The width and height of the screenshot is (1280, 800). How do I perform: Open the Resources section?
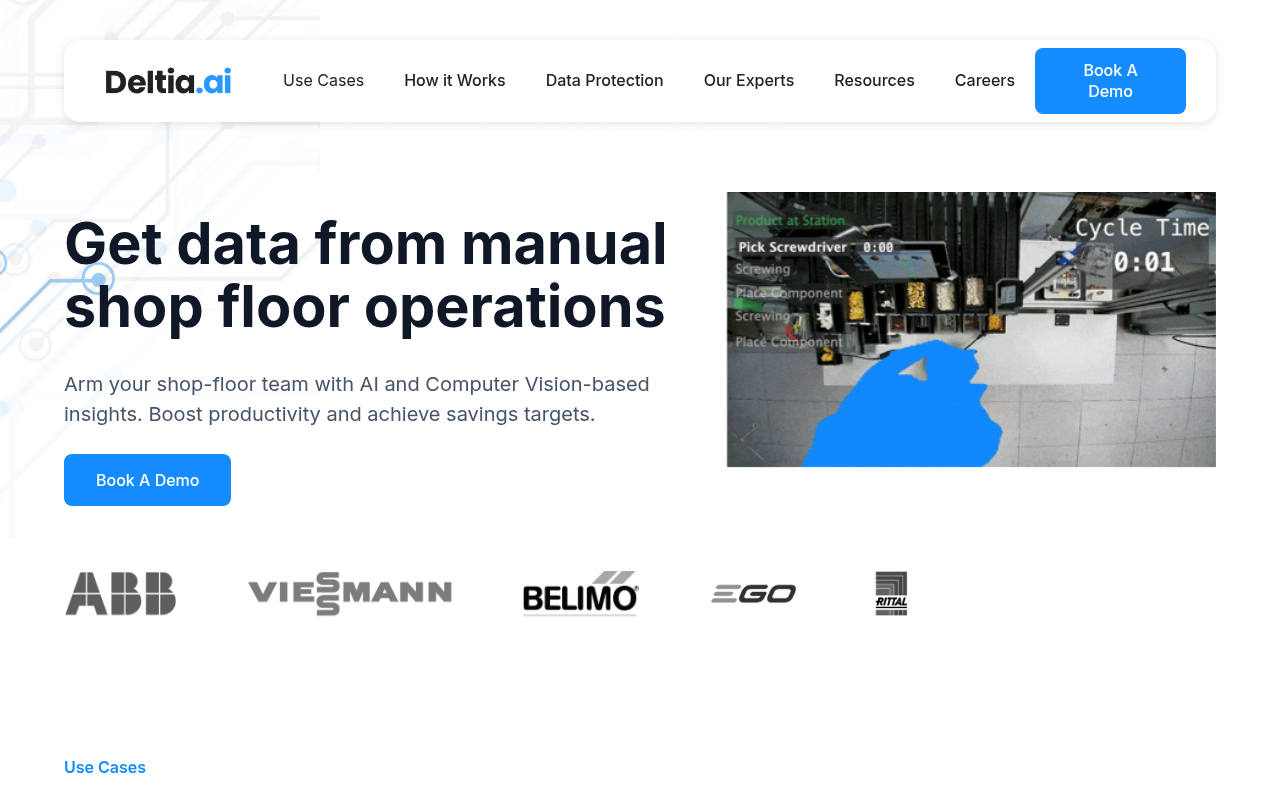[874, 80]
